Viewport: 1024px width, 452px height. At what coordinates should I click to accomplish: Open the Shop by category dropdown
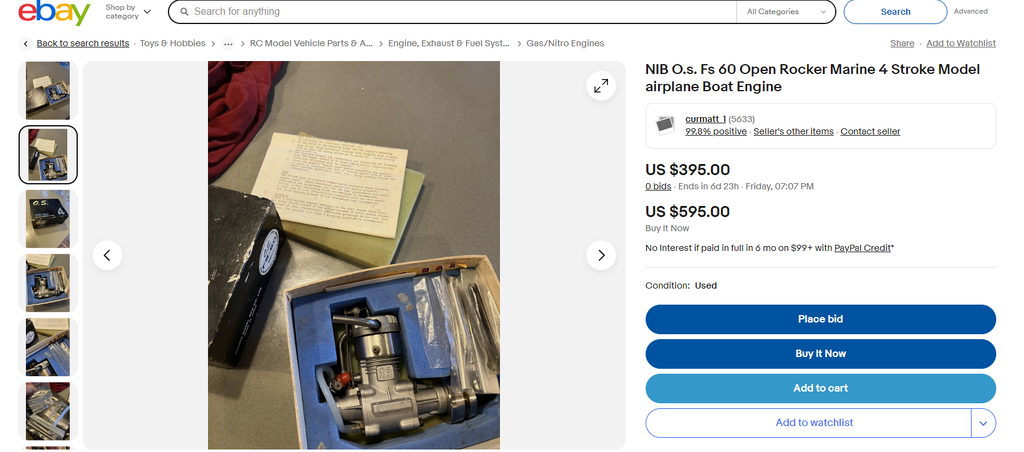[128, 12]
